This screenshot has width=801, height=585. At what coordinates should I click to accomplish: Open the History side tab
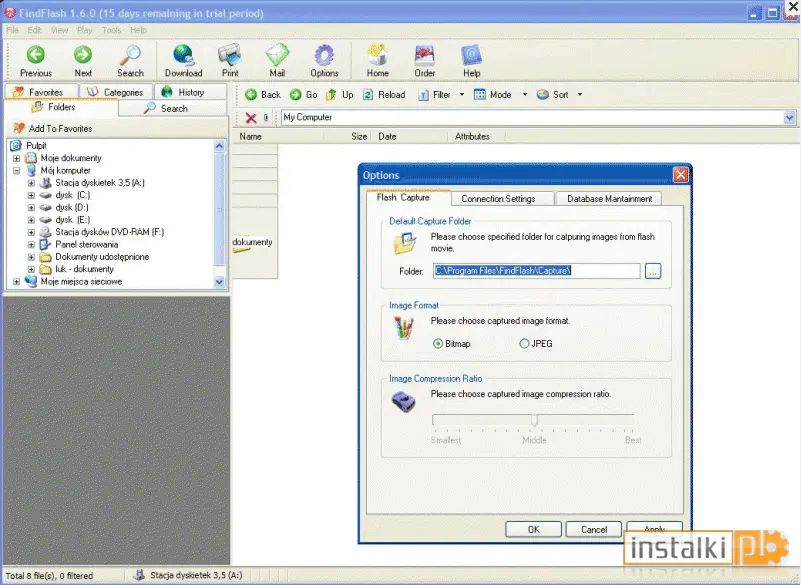tap(191, 92)
